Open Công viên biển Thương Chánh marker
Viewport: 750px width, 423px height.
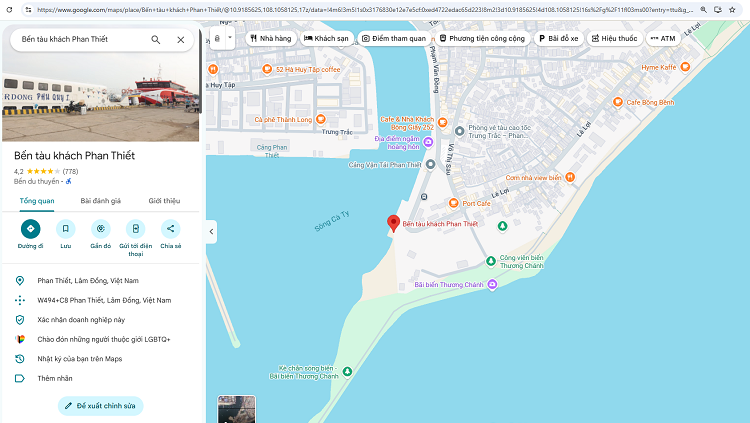click(x=491, y=261)
